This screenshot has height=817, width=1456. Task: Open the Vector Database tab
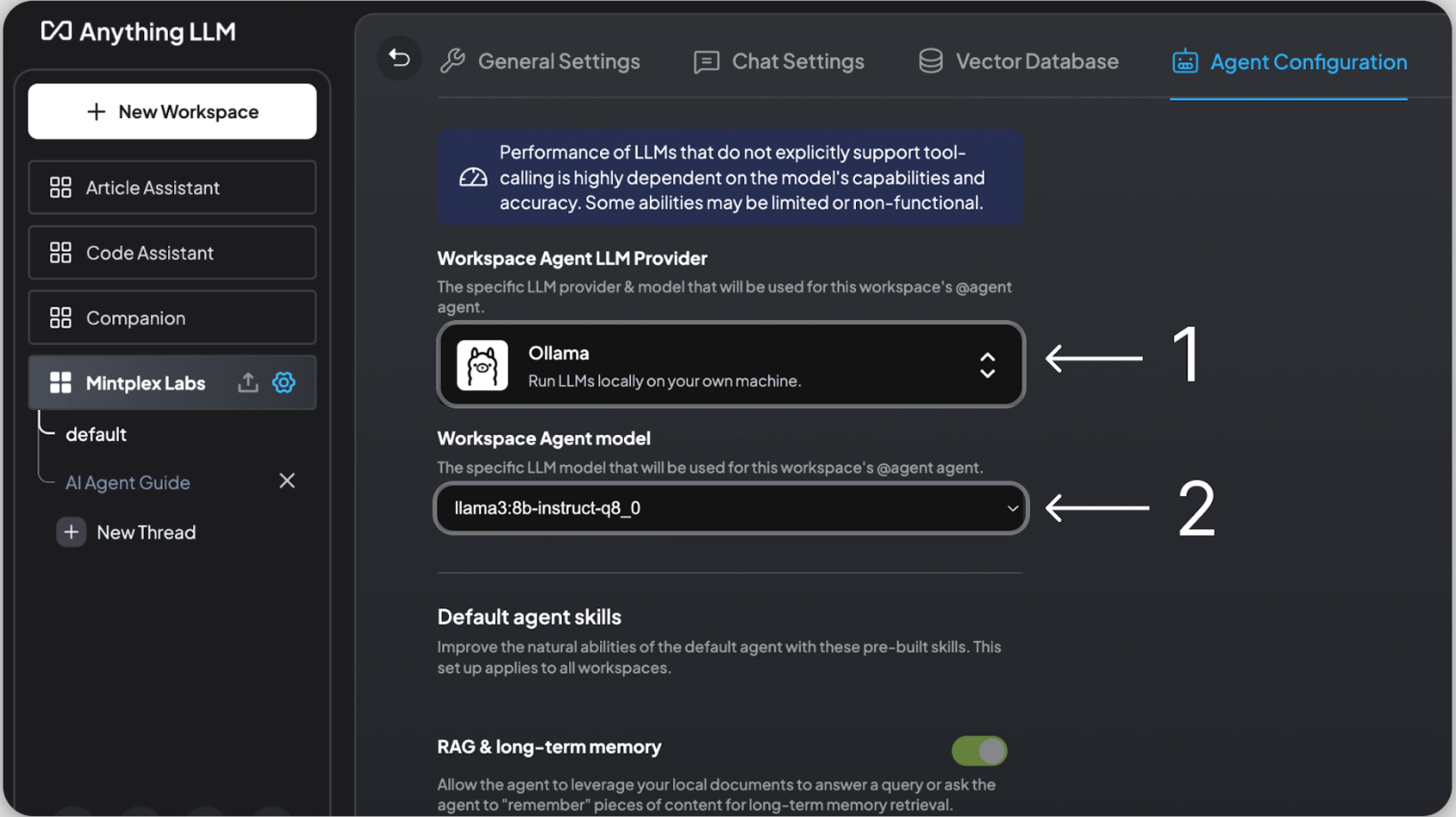(1019, 61)
